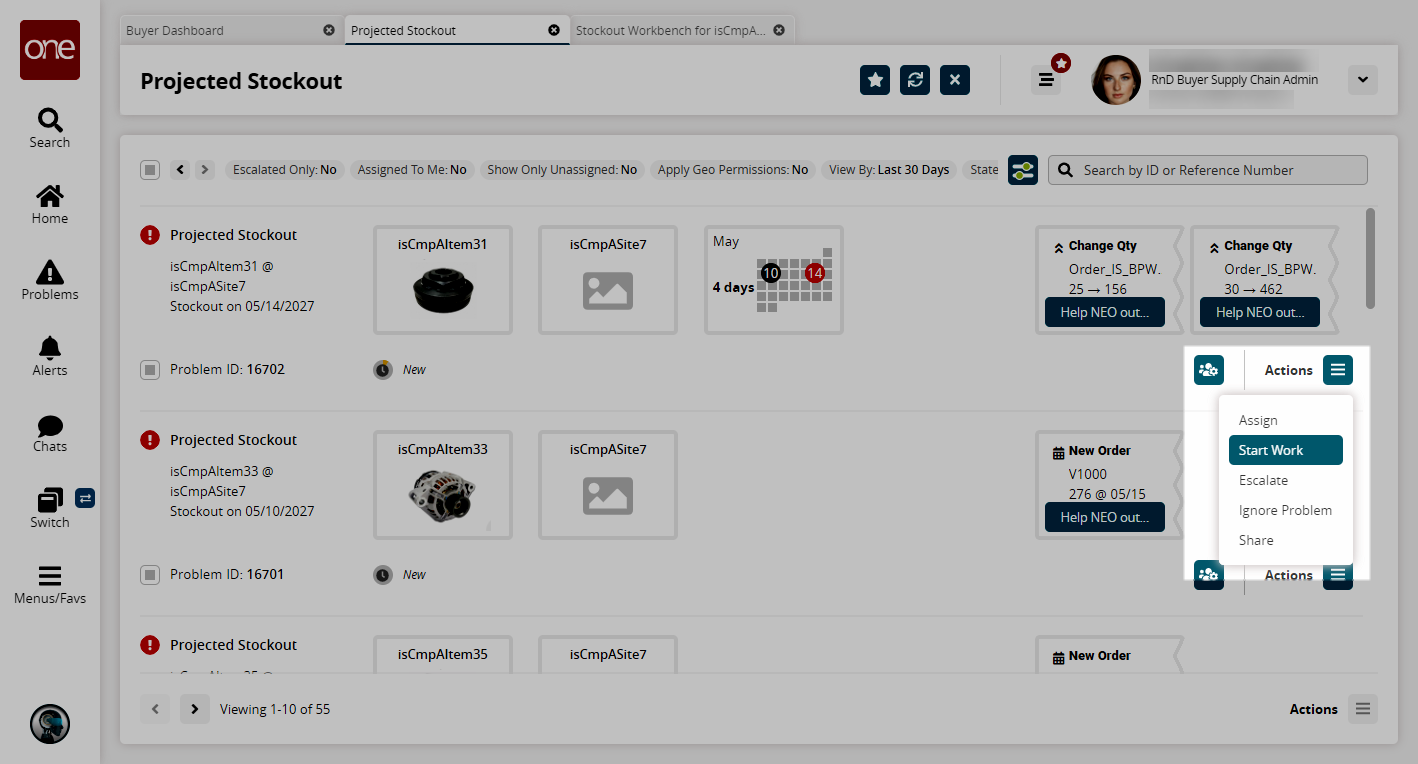The image size is (1418, 764).
Task: Toggle the select-all checkbox in filter bar
Action: point(150,170)
